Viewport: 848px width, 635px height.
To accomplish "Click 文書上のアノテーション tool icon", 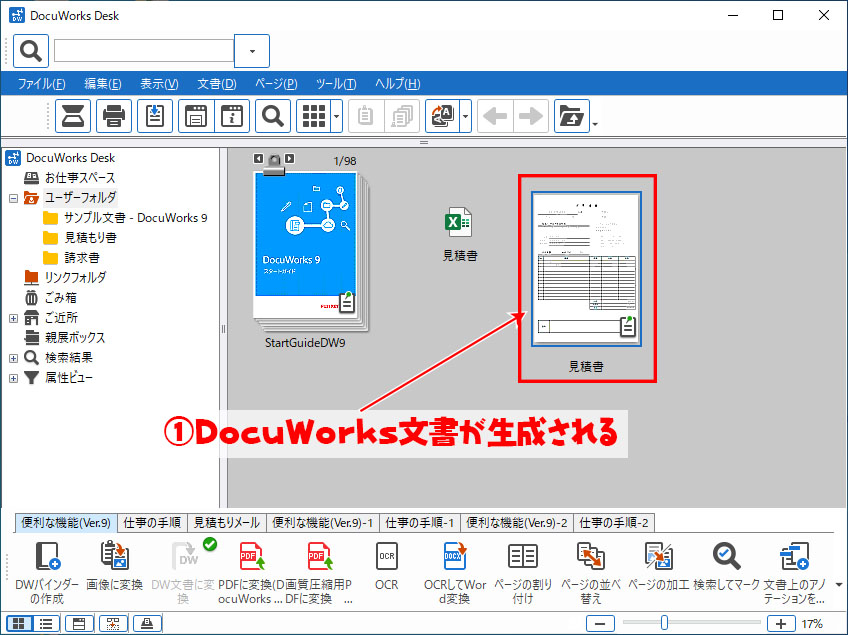I will click(794, 556).
